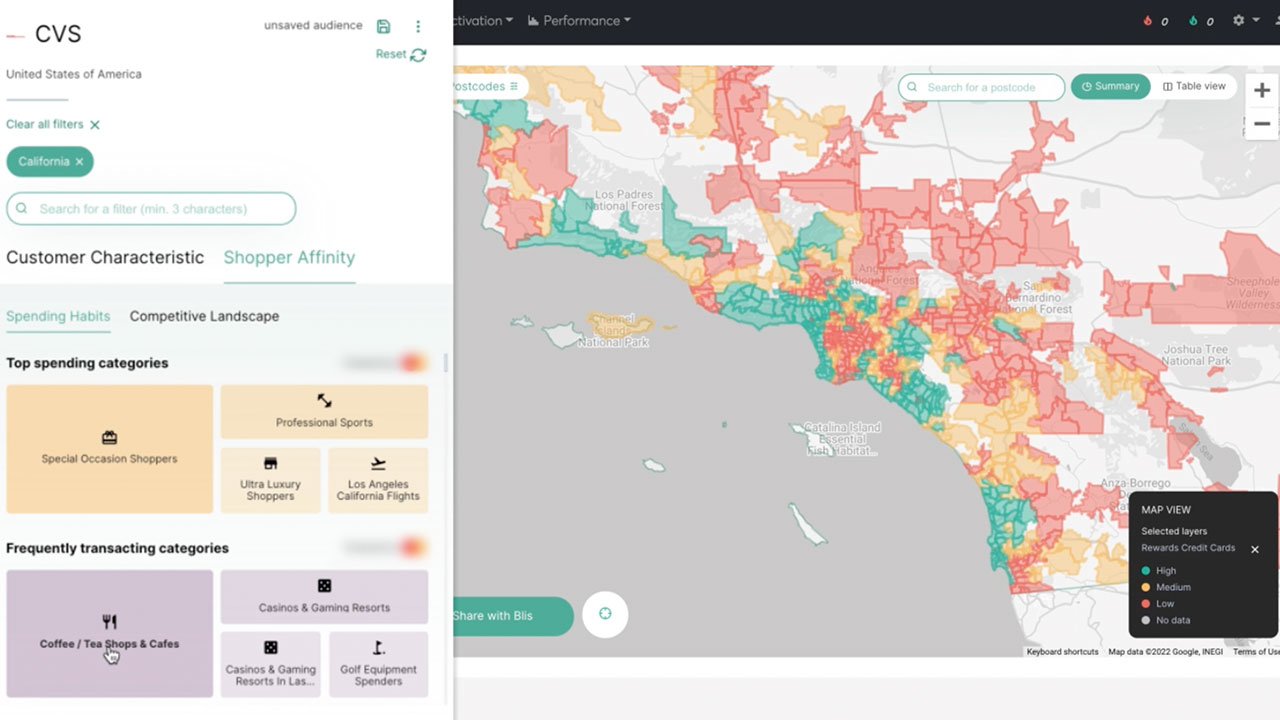Click the Clear all filters link

(x=44, y=124)
